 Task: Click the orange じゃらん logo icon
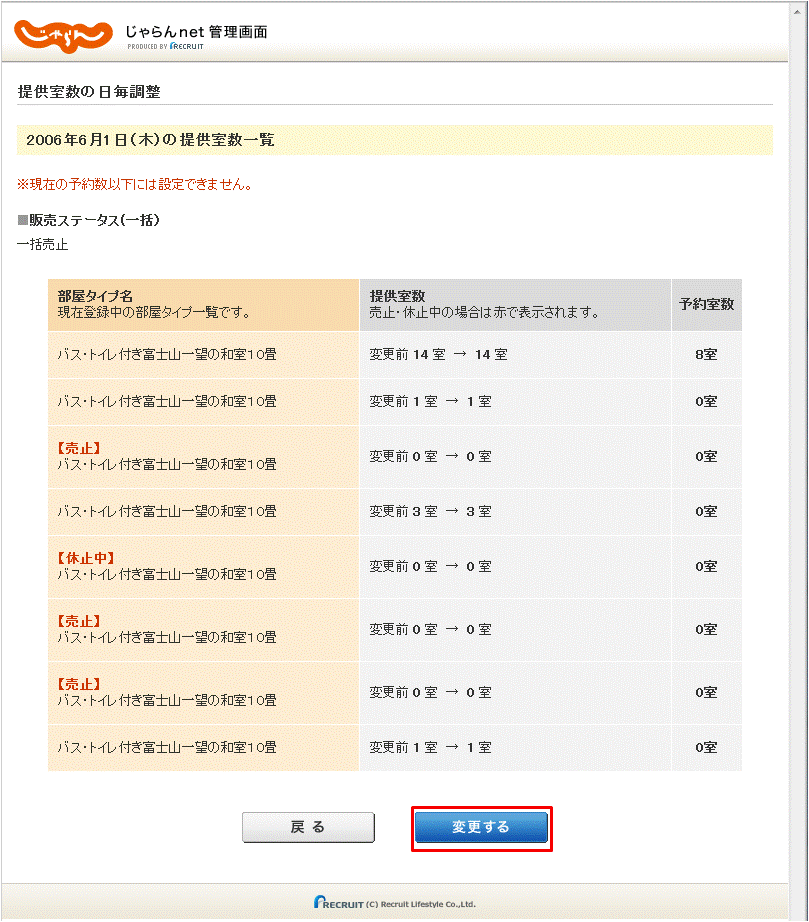tap(61, 33)
